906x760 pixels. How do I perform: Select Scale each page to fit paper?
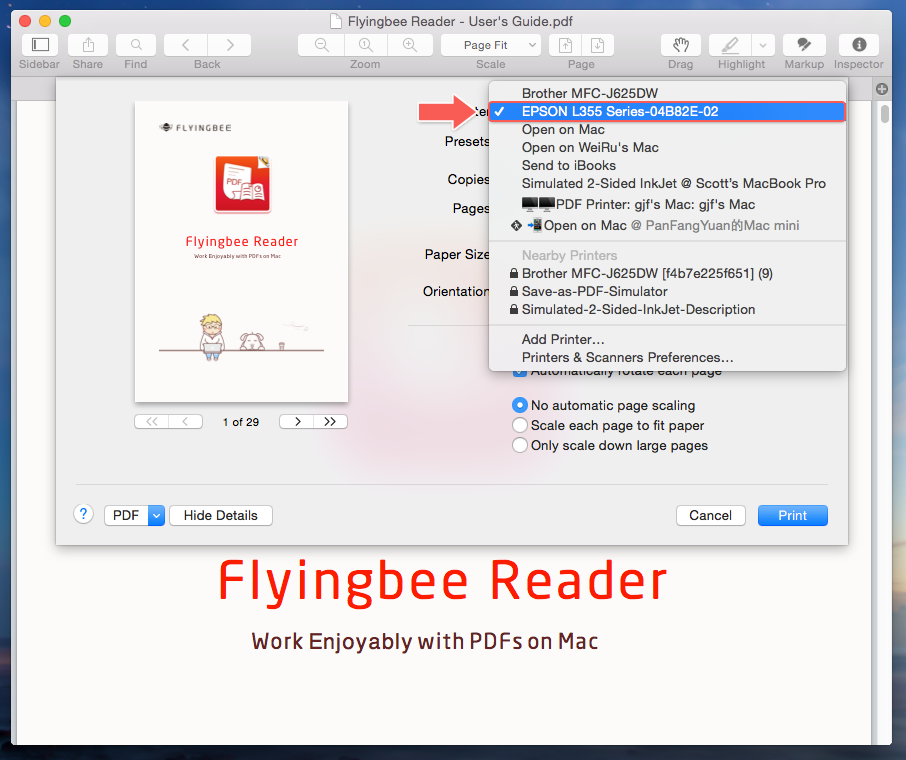520,425
